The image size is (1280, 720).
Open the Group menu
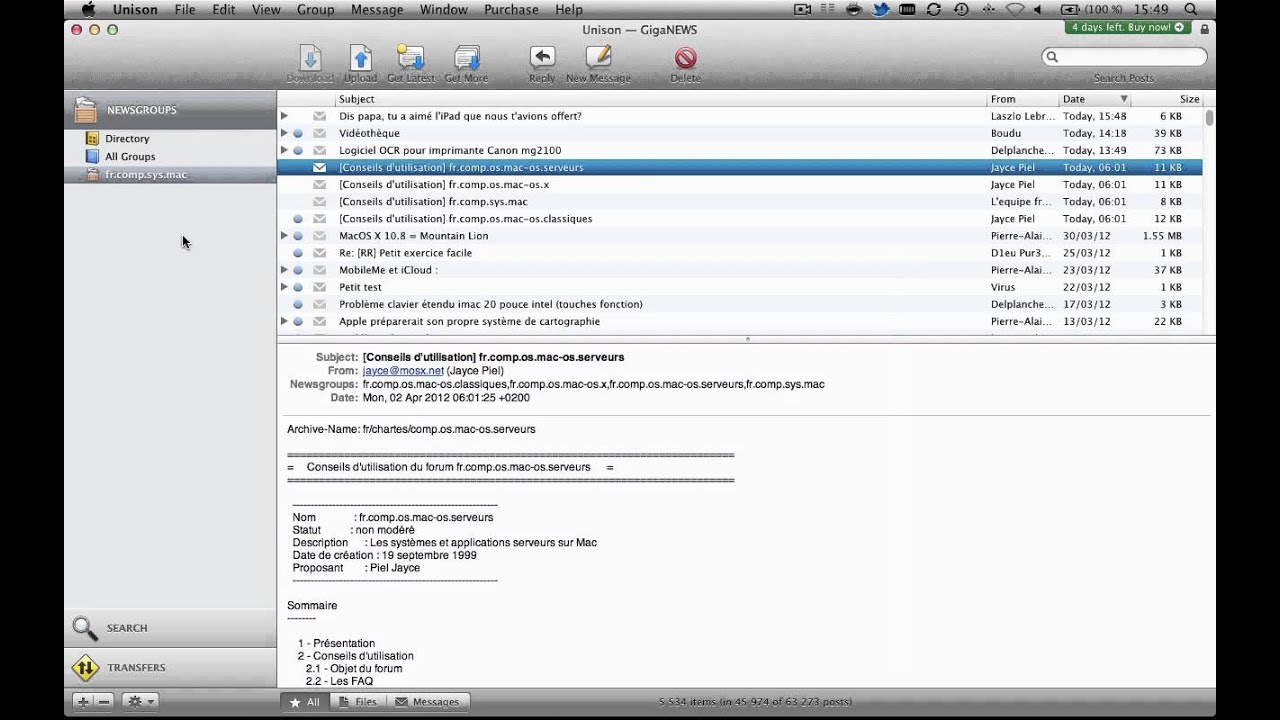(x=316, y=9)
